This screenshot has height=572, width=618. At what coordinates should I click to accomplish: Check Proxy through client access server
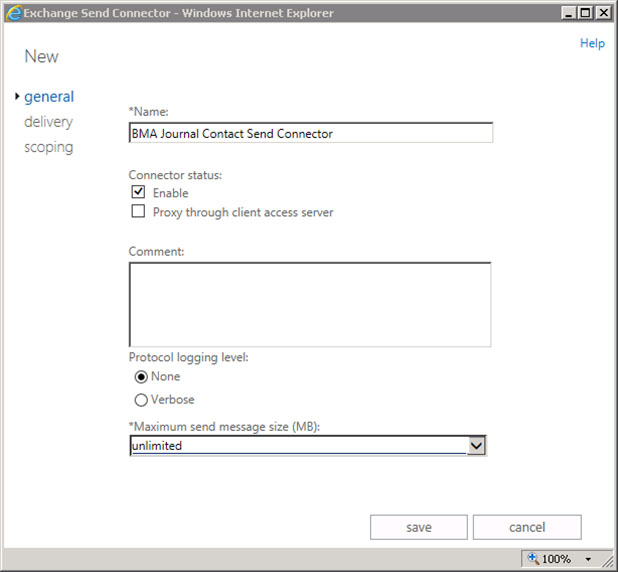coord(138,211)
